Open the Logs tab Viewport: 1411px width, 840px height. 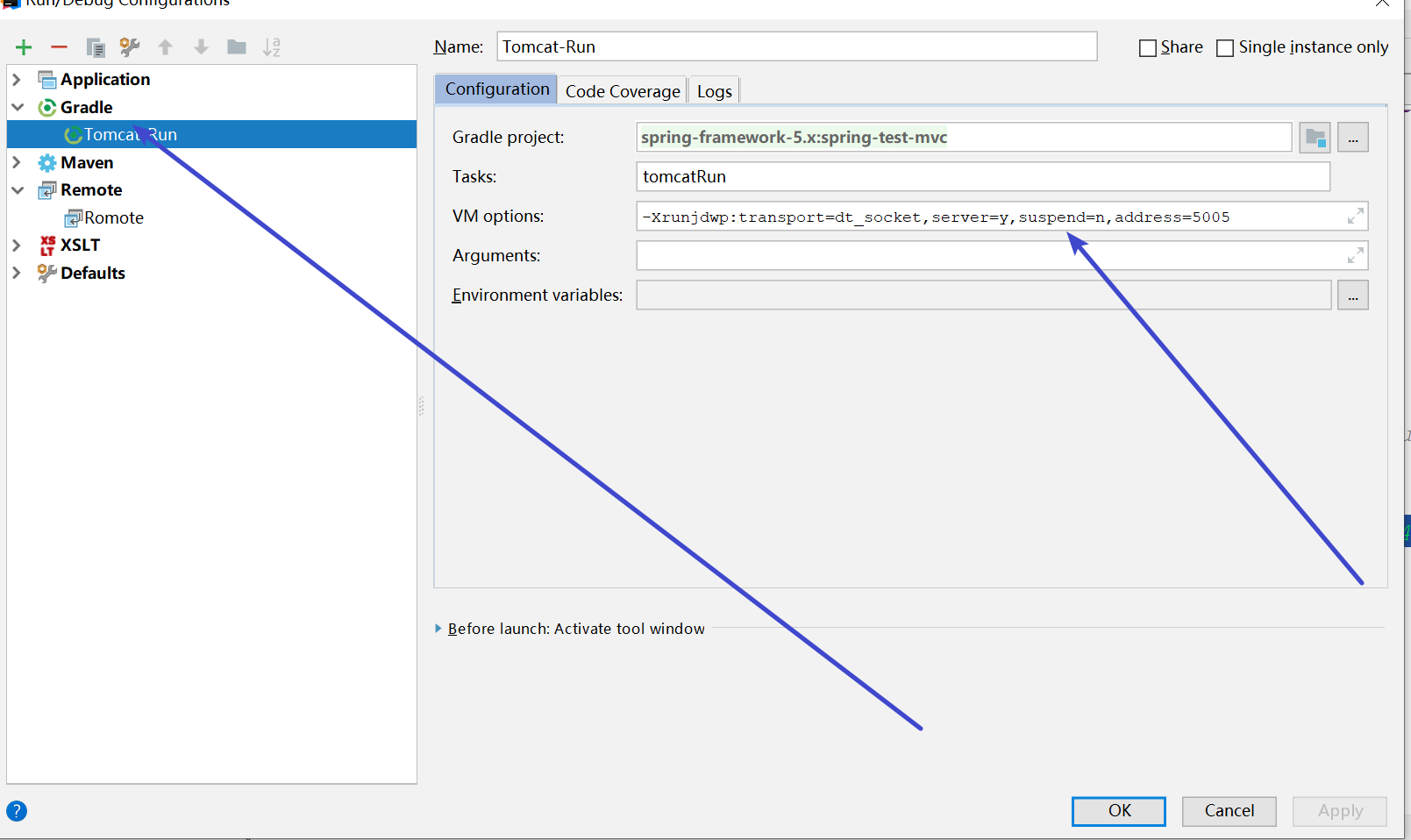pos(715,91)
